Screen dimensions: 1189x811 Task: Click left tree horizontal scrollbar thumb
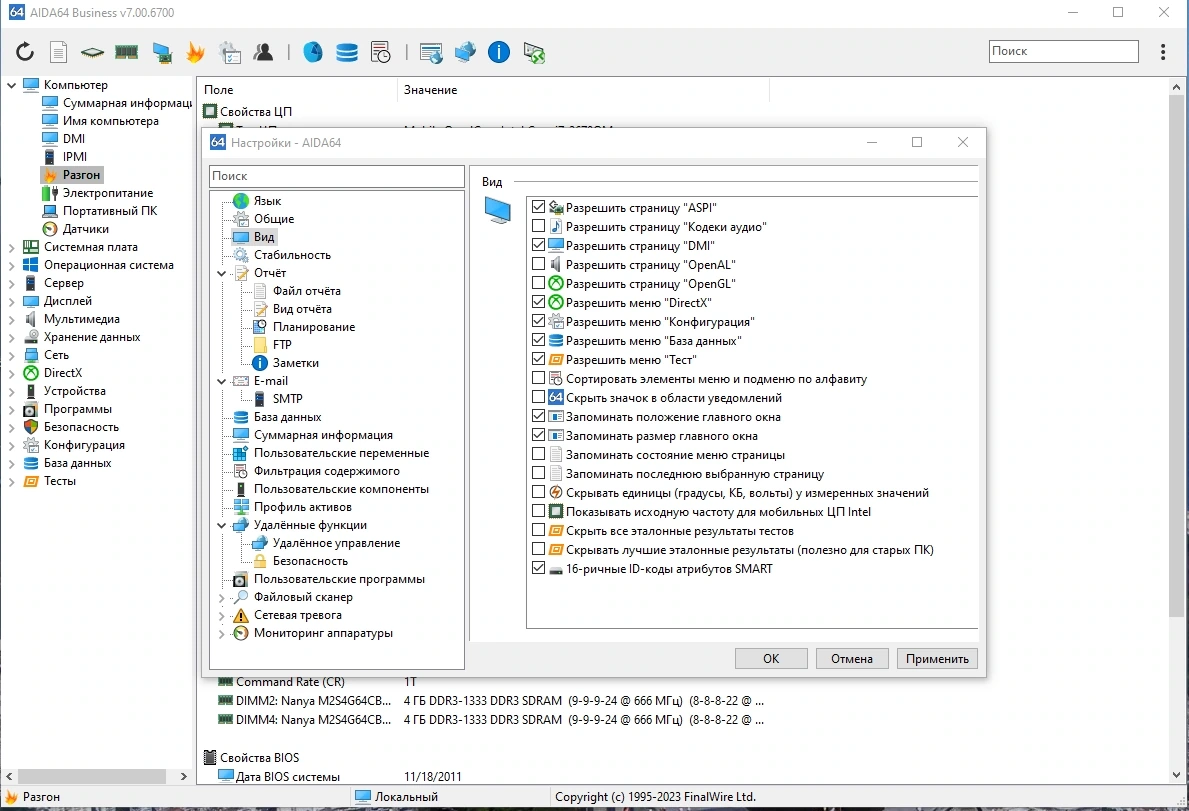click(92, 776)
